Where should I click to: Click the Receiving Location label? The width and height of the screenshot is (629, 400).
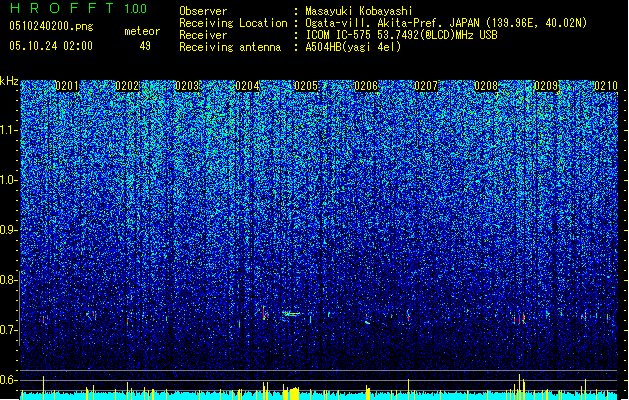233,23
